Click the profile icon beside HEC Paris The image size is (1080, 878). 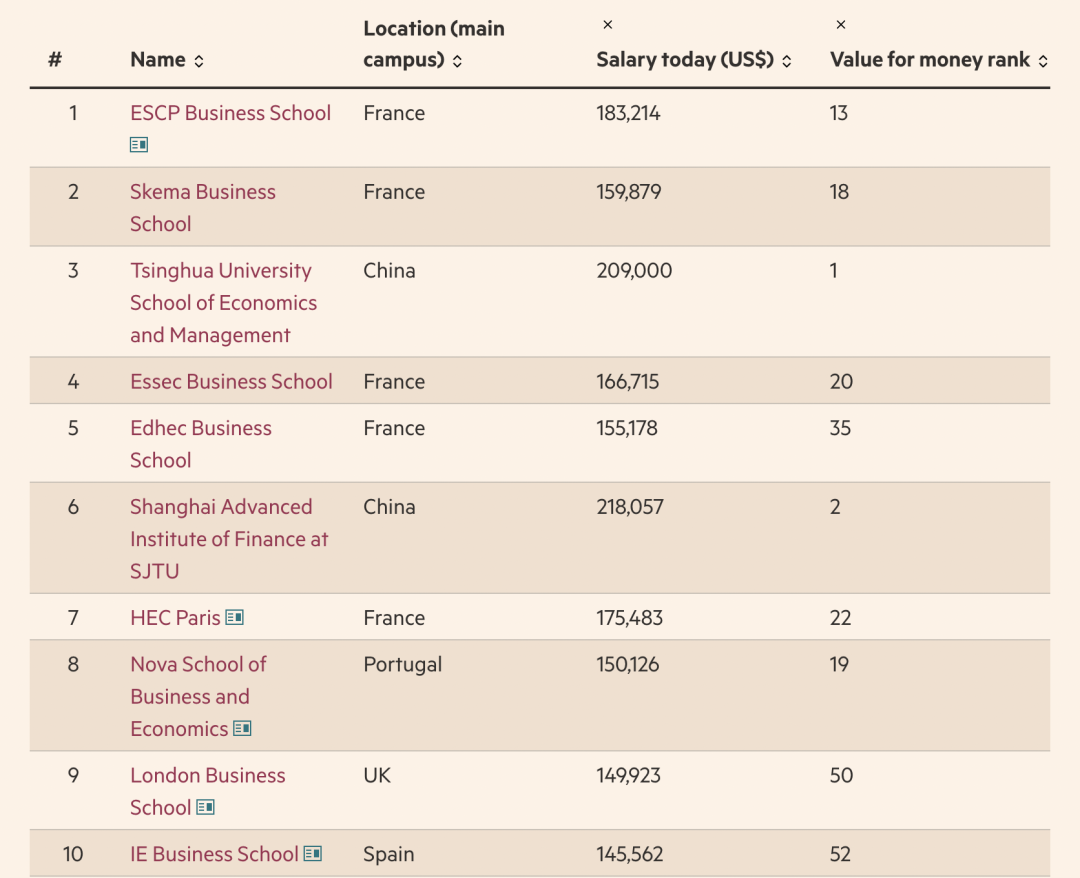(x=234, y=617)
